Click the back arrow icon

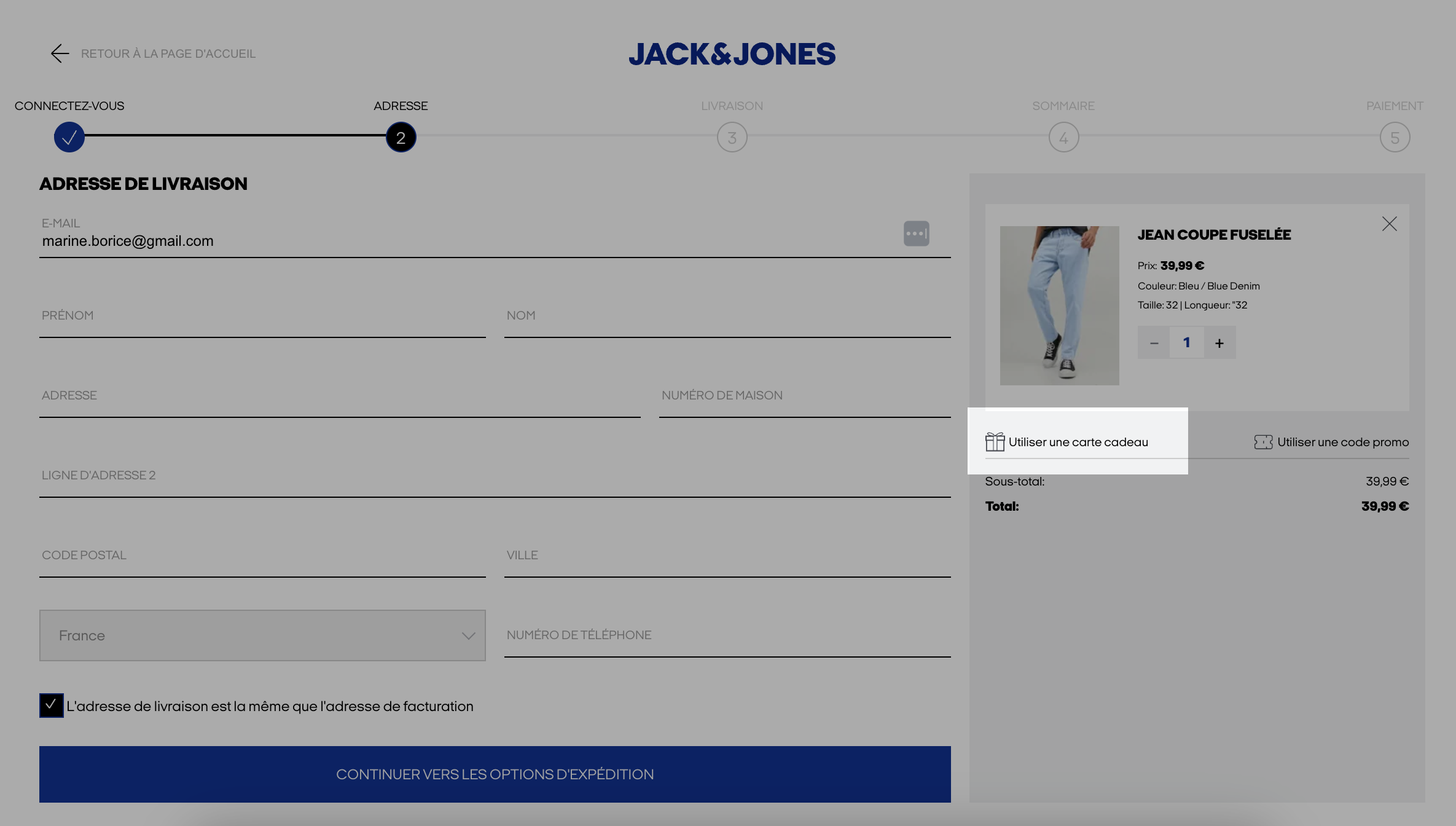pyautogui.click(x=60, y=53)
